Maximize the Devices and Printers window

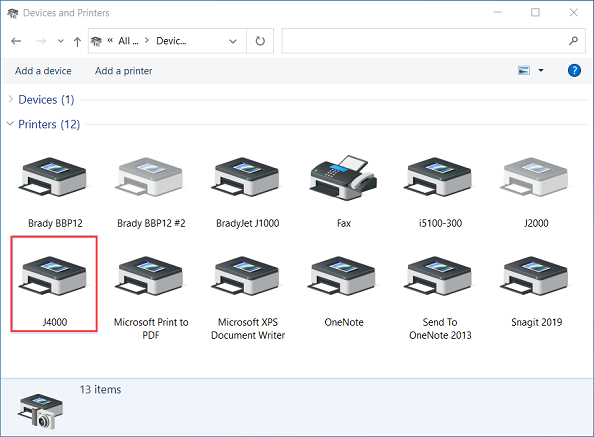point(535,12)
